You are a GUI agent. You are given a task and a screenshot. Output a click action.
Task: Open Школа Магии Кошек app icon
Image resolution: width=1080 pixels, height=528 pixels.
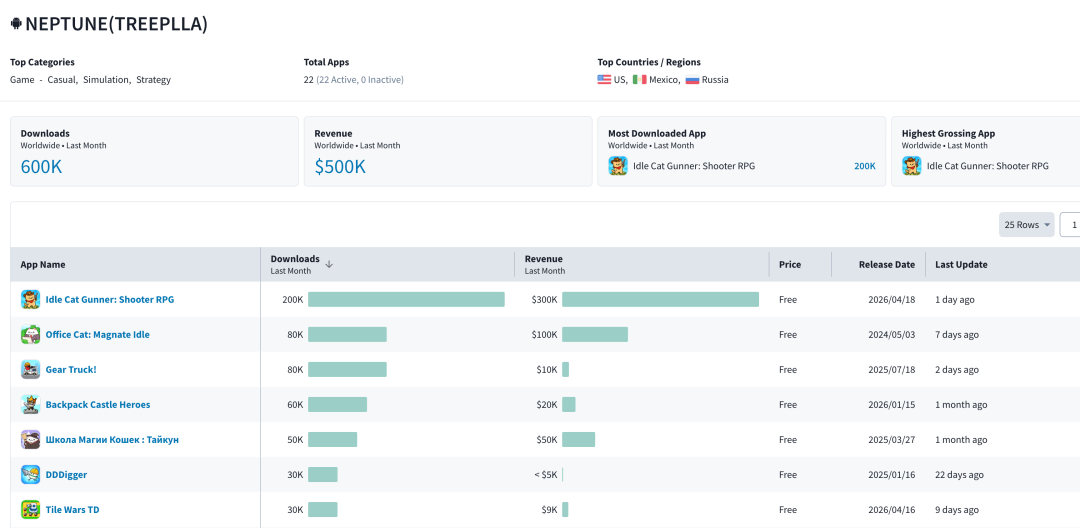[30, 439]
